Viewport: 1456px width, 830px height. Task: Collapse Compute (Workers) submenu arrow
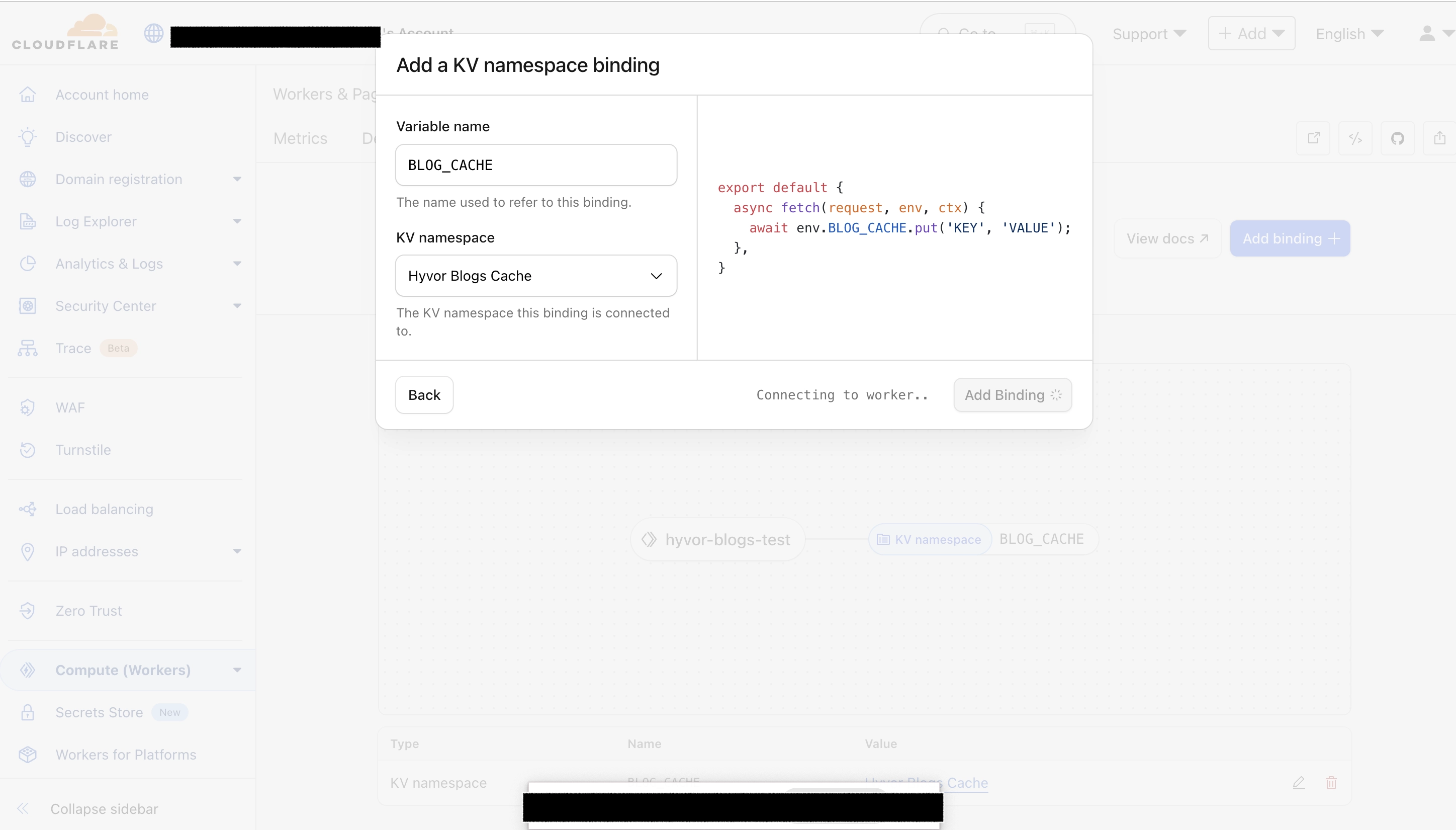[237, 670]
